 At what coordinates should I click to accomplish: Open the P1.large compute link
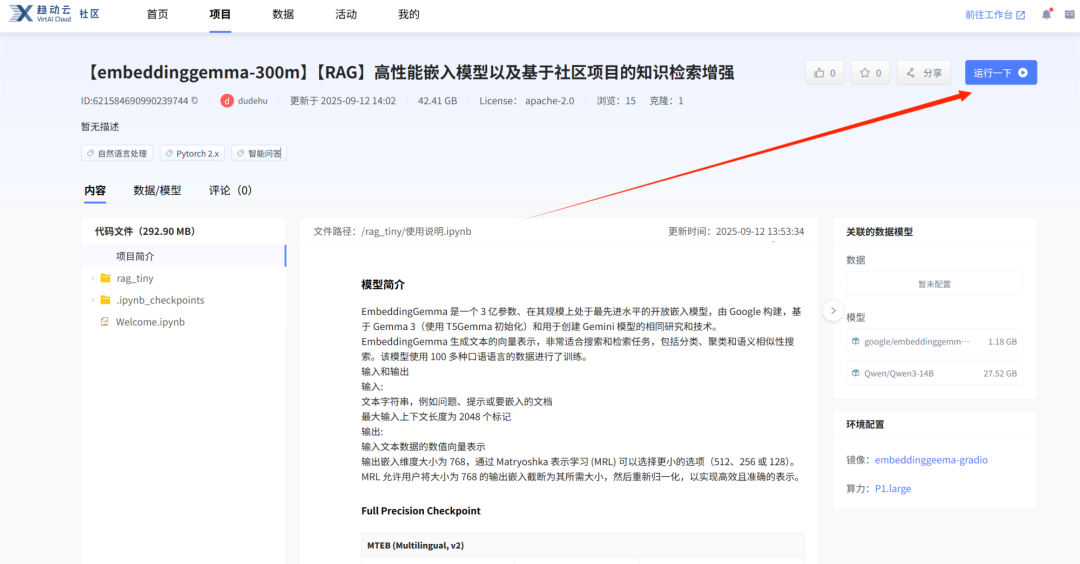pyautogui.click(x=893, y=488)
